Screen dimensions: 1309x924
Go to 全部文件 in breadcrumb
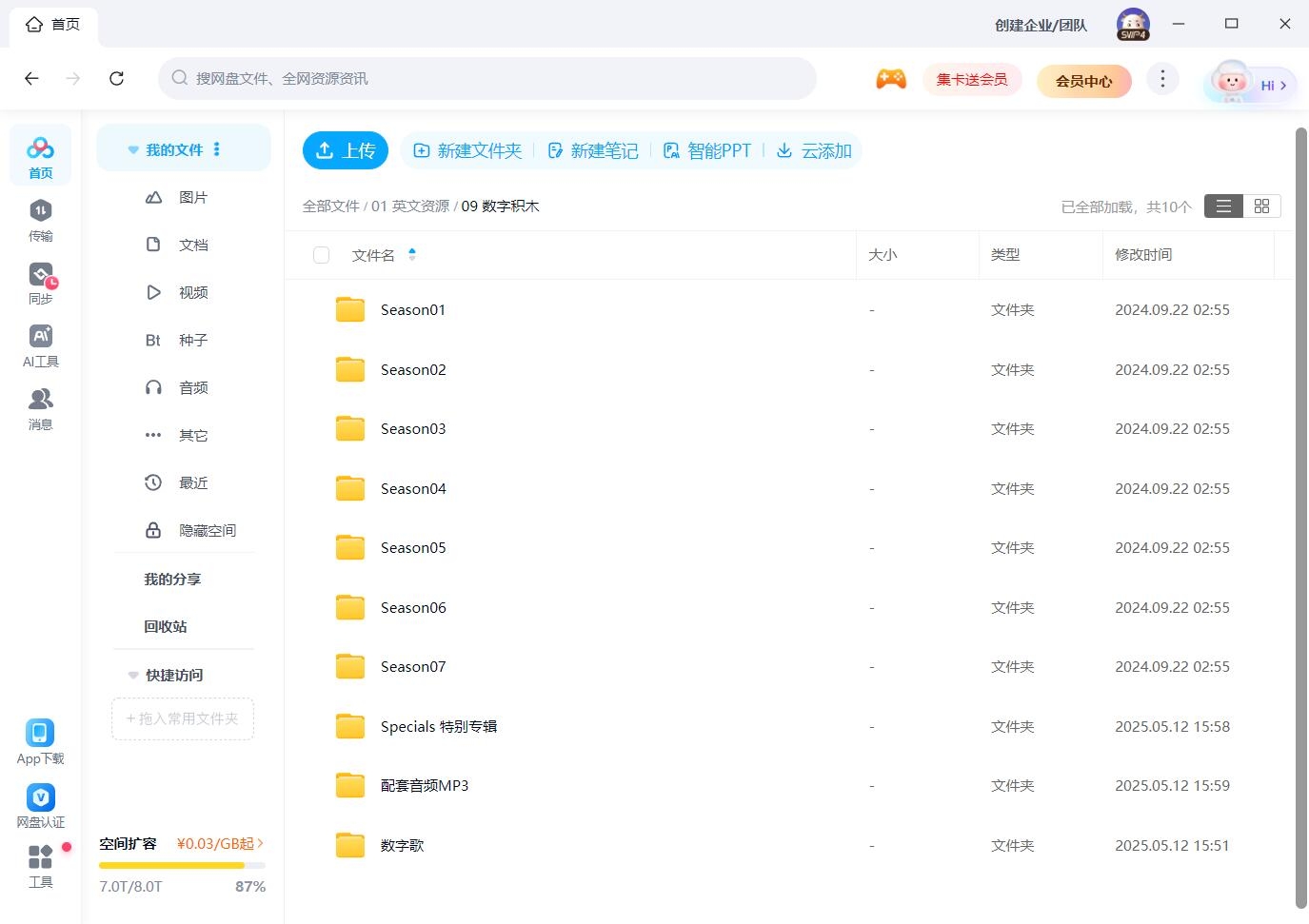point(330,206)
